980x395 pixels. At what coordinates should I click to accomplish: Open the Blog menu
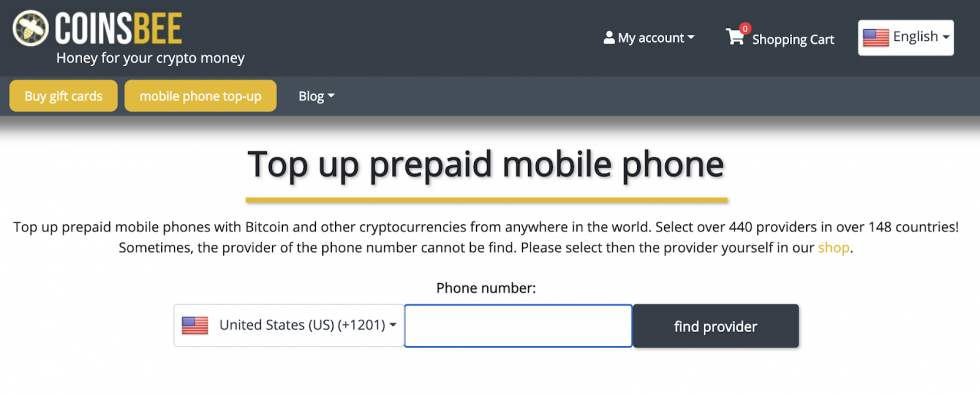coord(316,96)
